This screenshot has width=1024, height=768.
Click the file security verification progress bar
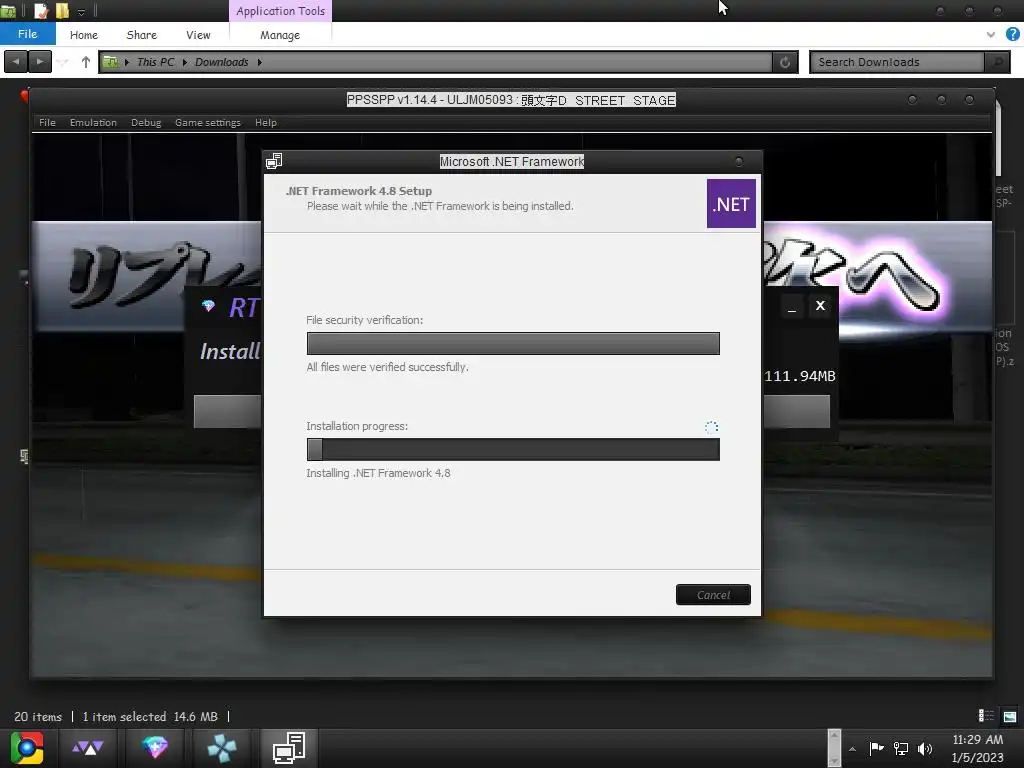513,344
